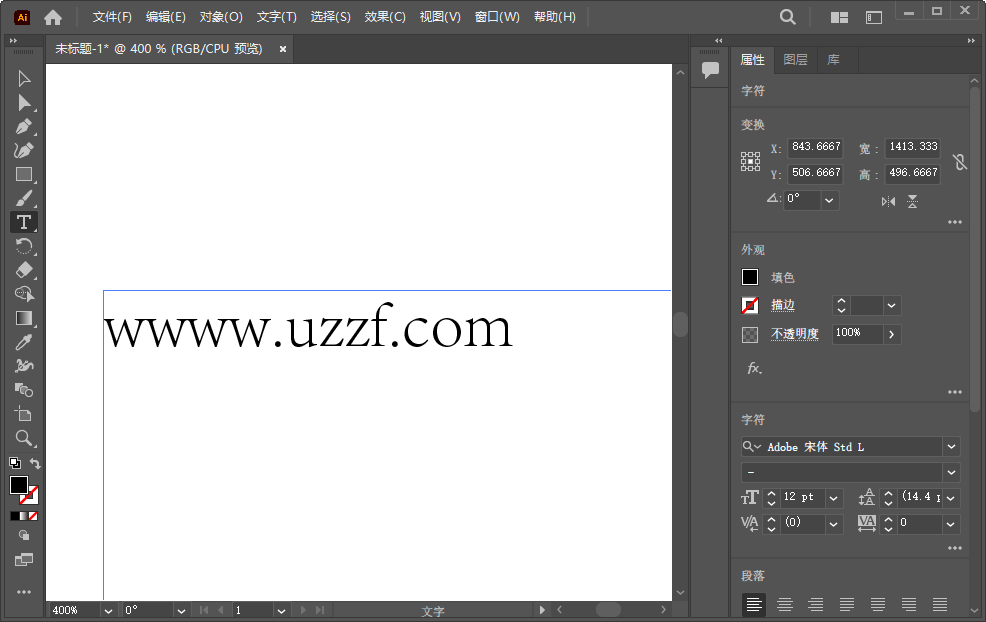
Task: Click the 填色 fill color swatch
Action: pyautogui.click(x=749, y=277)
